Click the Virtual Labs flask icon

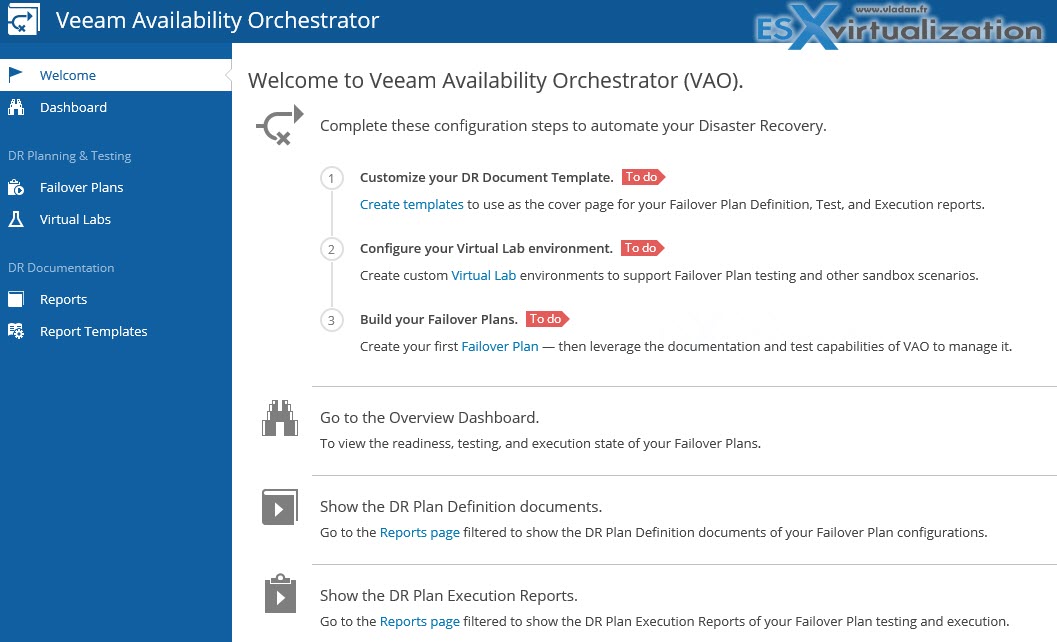(16, 219)
